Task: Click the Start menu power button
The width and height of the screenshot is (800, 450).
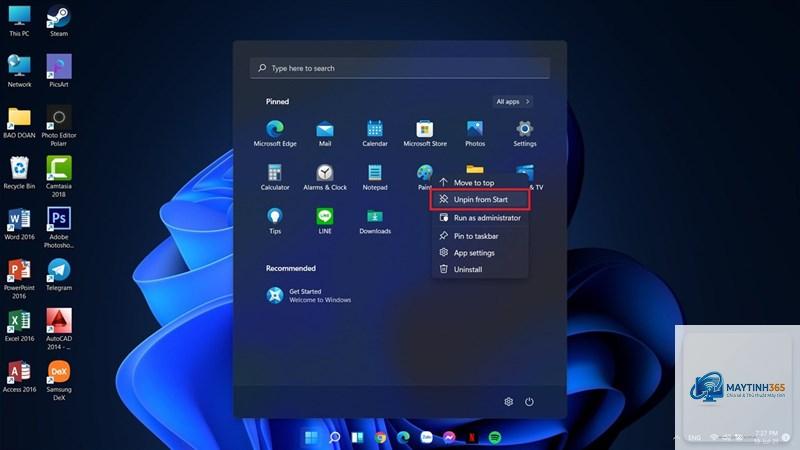Action: click(x=529, y=402)
